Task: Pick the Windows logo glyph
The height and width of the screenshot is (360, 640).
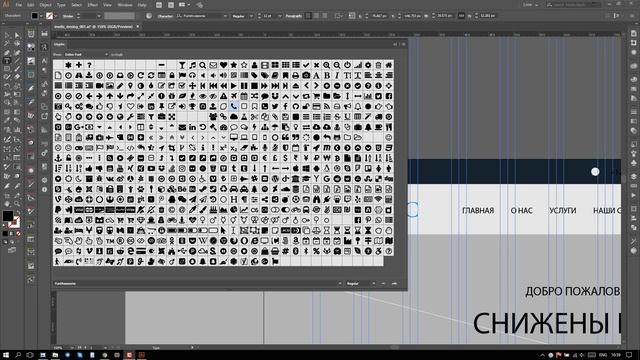Action: click(x=306, y=169)
